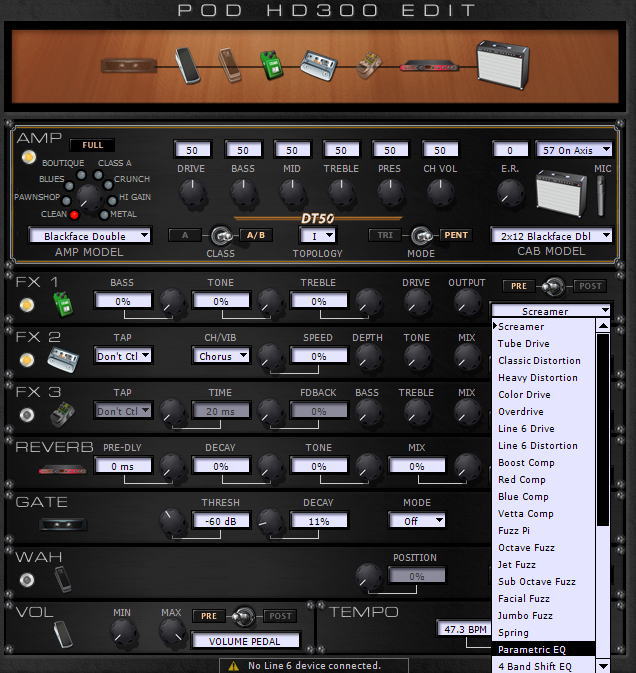Select the delay pedal in the signal chain

[368, 66]
